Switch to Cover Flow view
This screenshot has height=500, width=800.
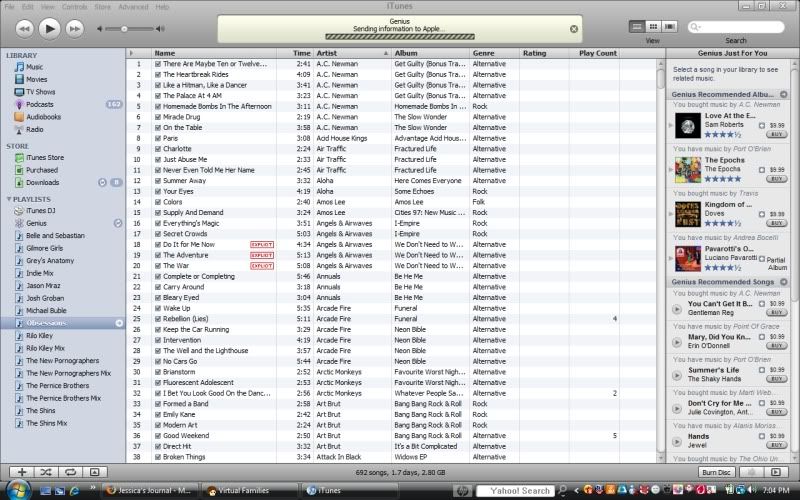pos(669,27)
